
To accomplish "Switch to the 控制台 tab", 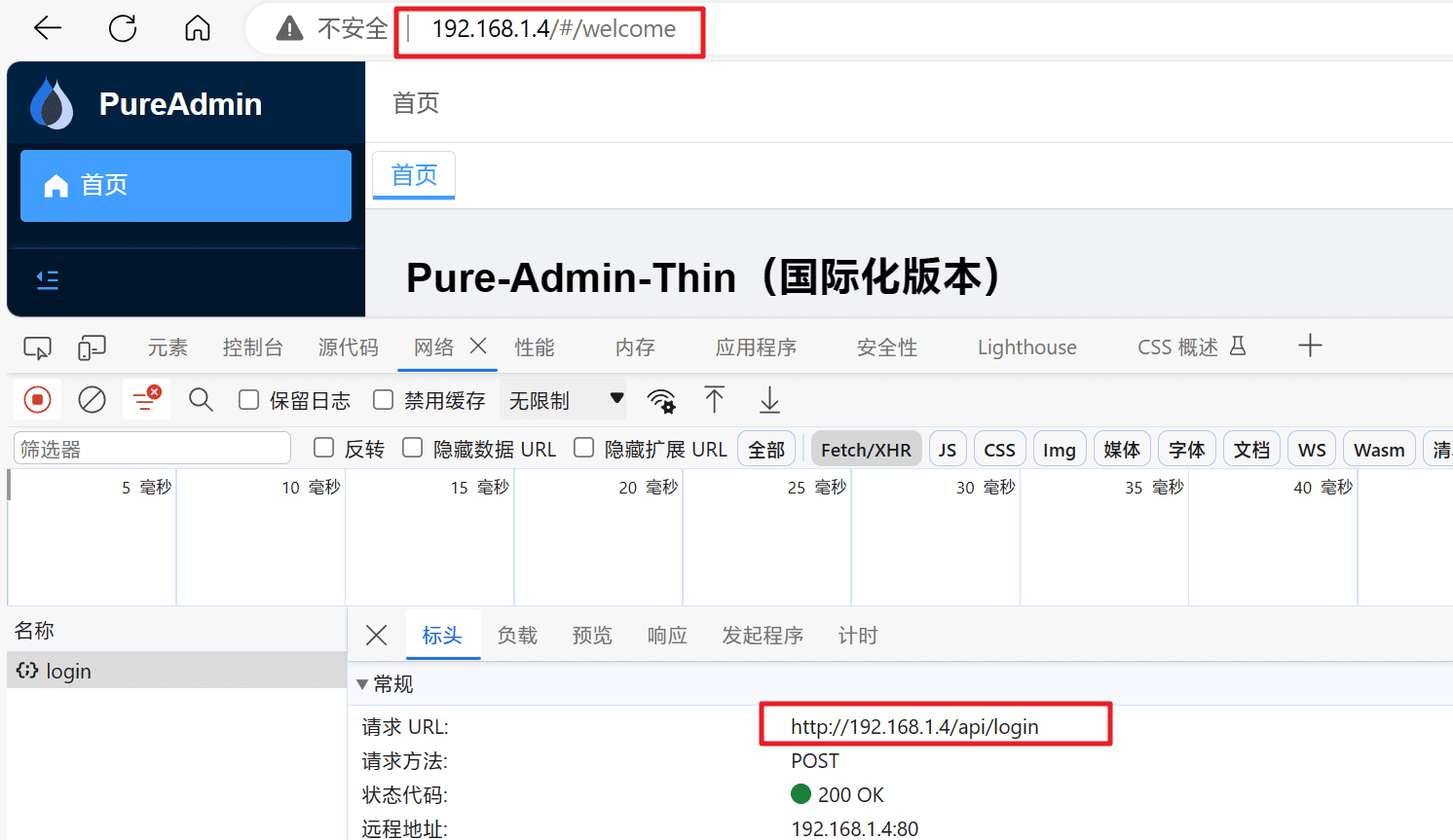I will 252,347.
